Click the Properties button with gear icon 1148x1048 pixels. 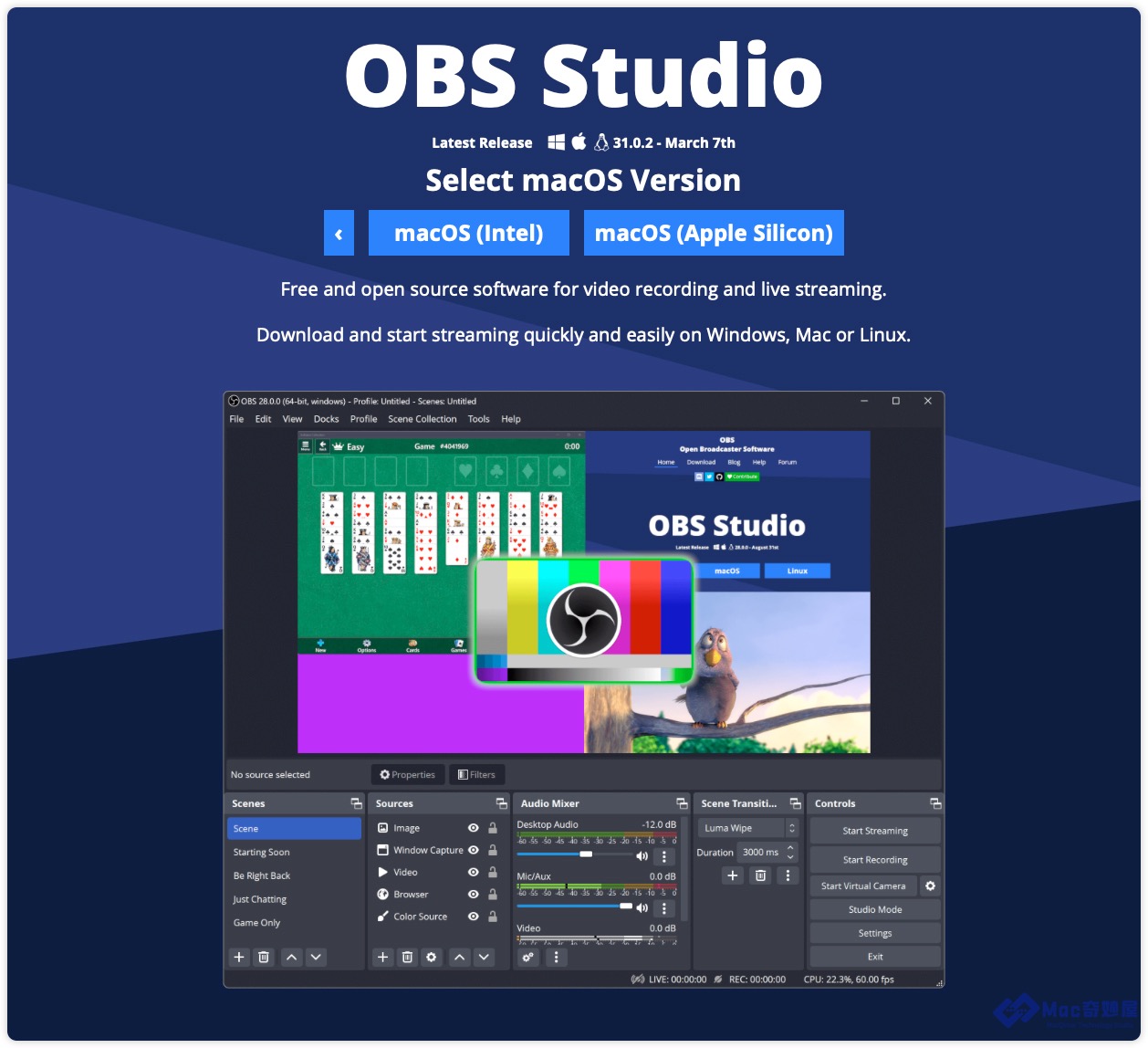pos(408,775)
